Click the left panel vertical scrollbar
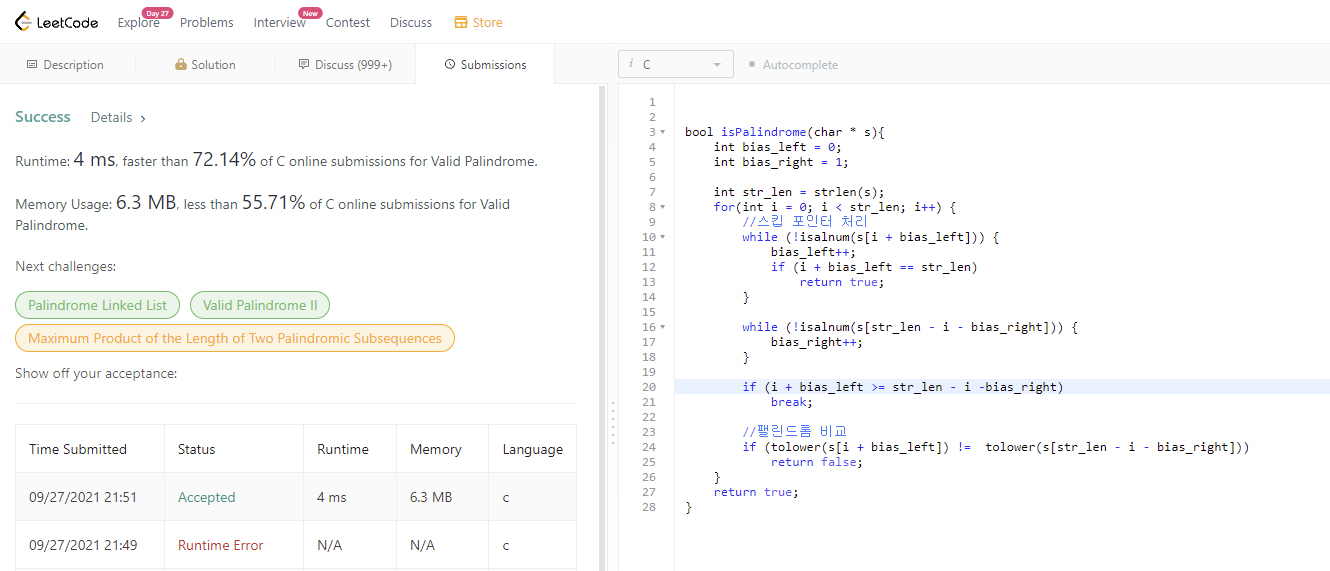 601,327
